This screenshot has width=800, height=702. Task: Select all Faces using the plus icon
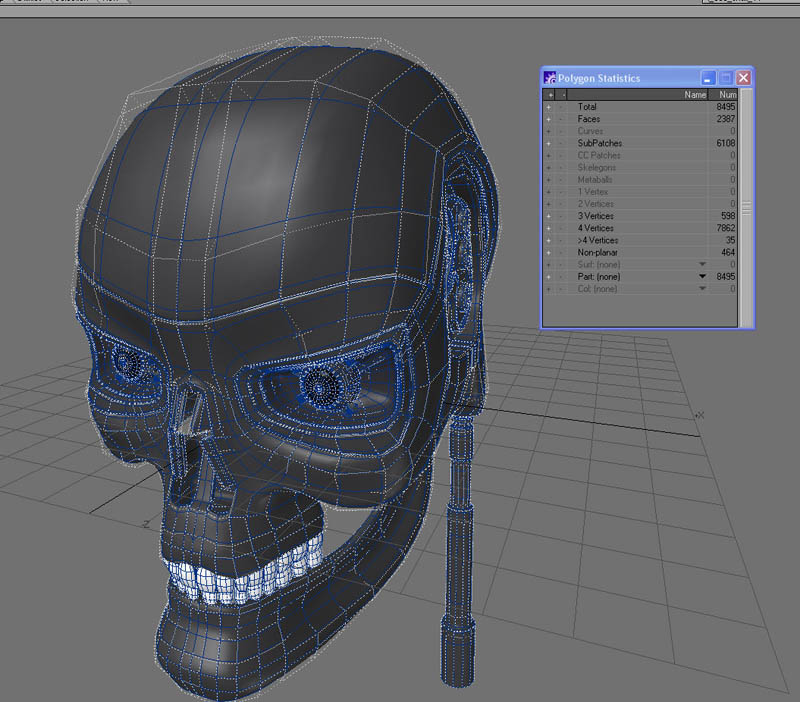(x=548, y=119)
